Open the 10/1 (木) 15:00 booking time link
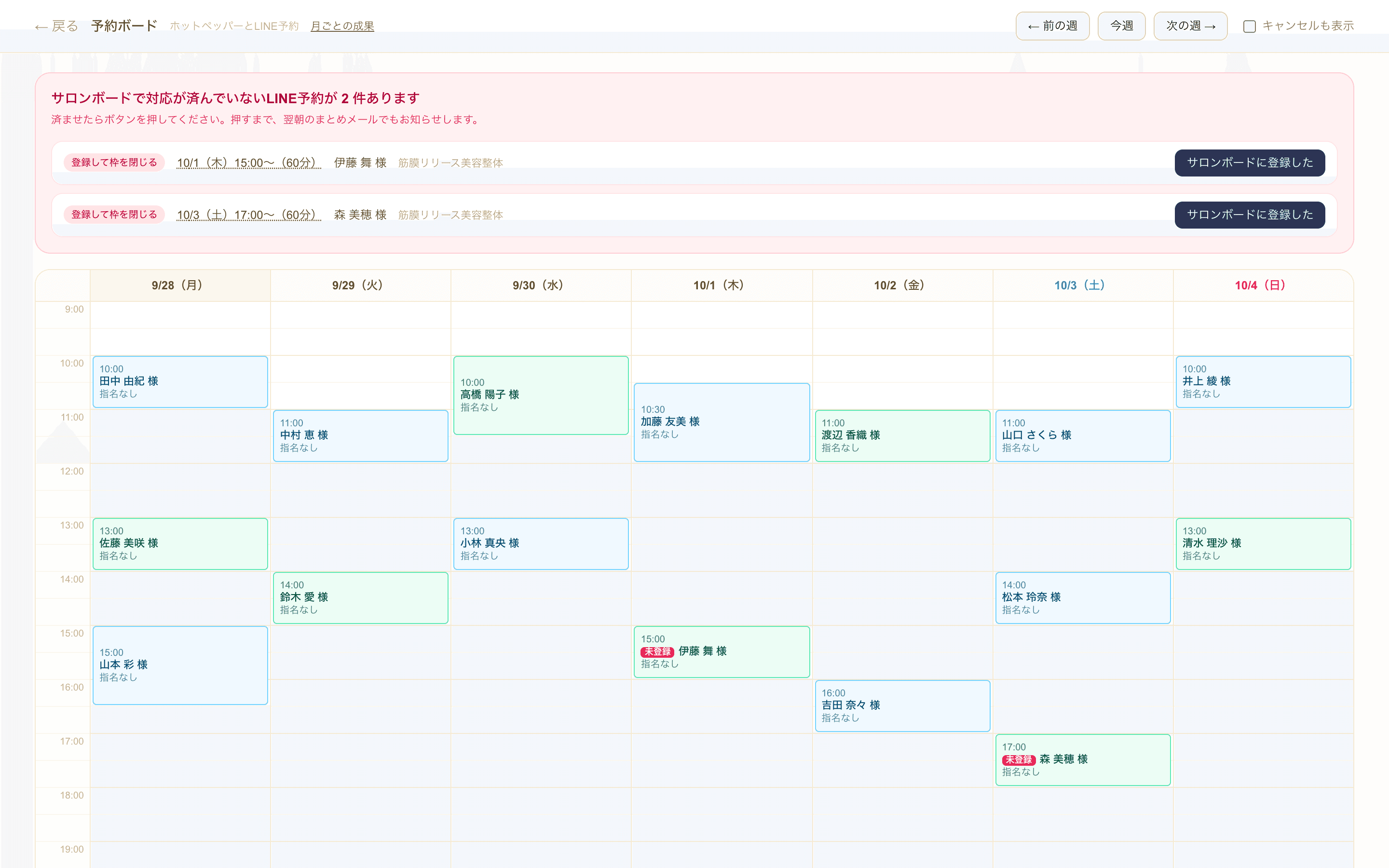The image size is (1389, 868). 248,163
